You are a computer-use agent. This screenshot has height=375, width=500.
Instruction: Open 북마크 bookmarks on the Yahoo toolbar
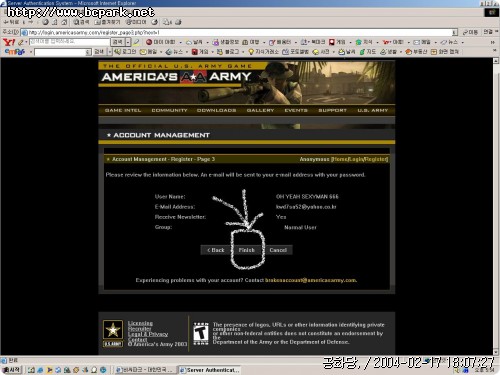(x=313, y=42)
